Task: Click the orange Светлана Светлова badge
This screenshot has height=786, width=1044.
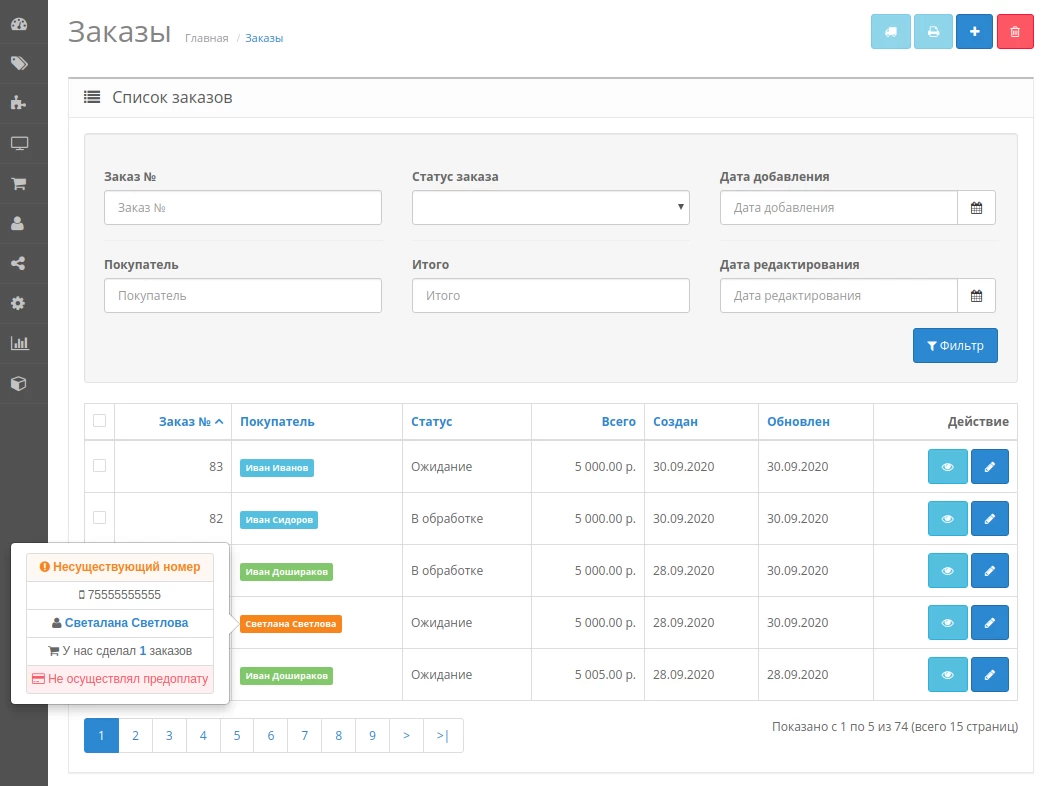Action: (x=290, y=624)
